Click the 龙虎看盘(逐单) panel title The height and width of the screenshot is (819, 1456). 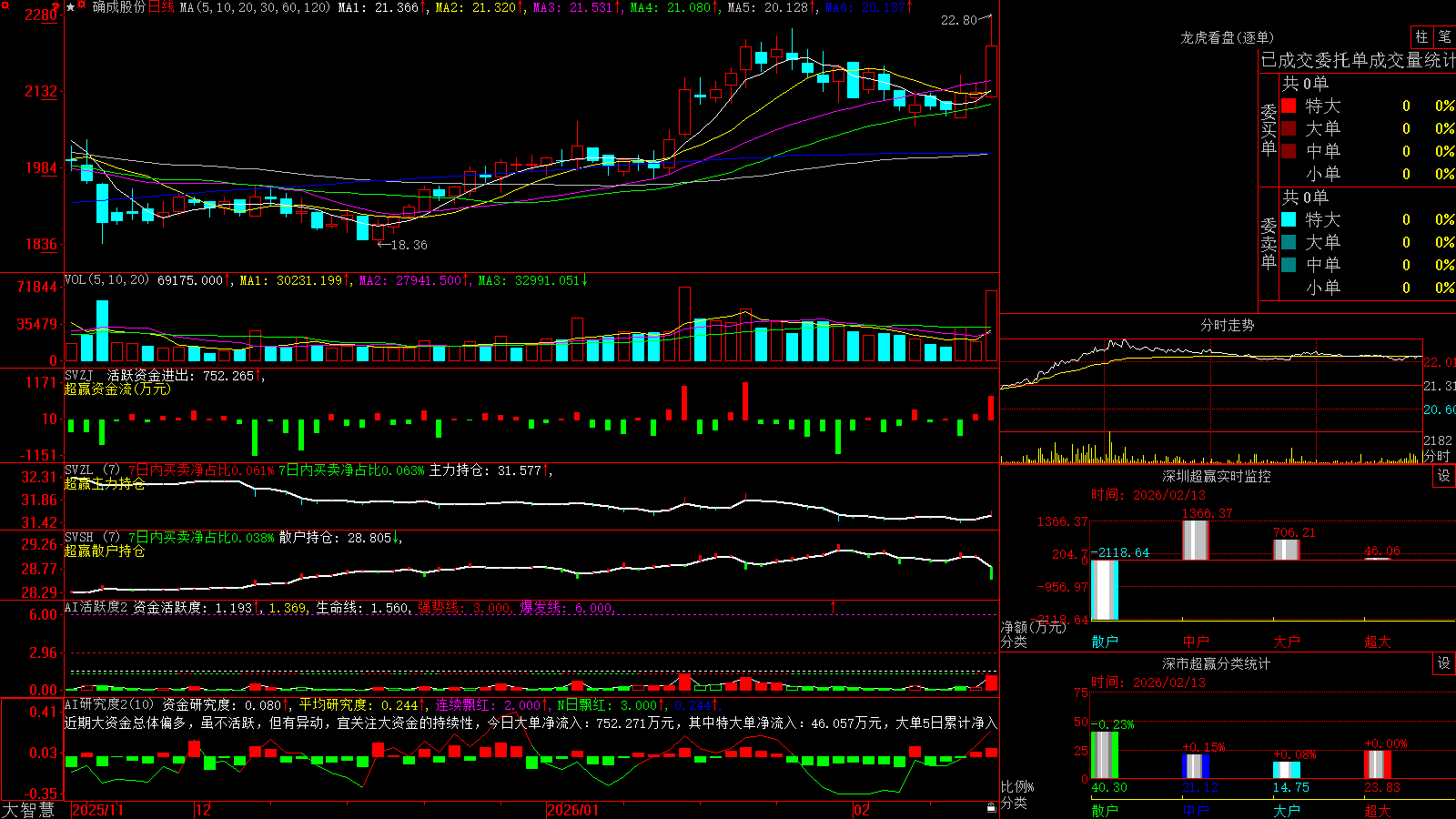pyautogui.click(x=1228, y=37)
